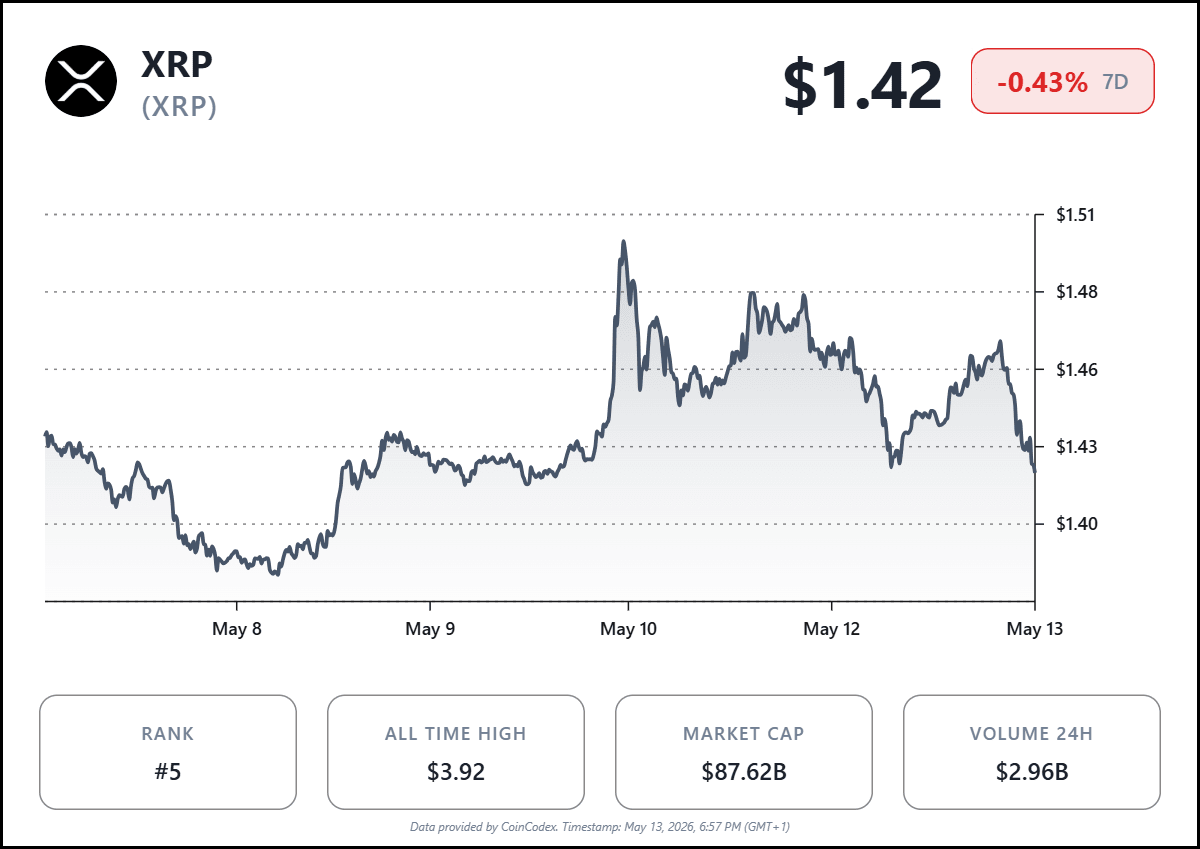
Task: Click the May 8 date axis label
Action: (x=237, y=629)
